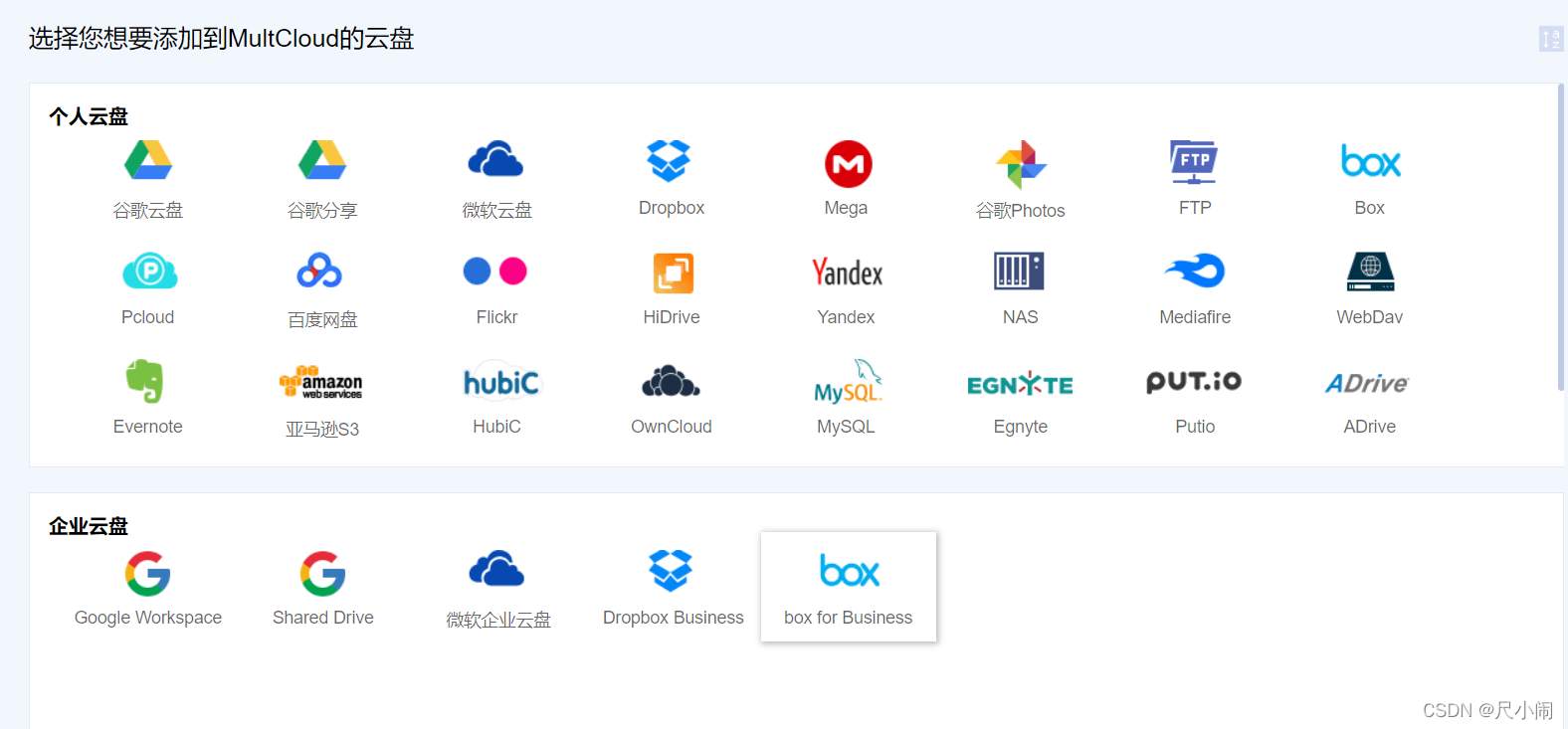Add the OwnCloud icon
This screenshot has width=1568, height=729.
tap(671, 381)
